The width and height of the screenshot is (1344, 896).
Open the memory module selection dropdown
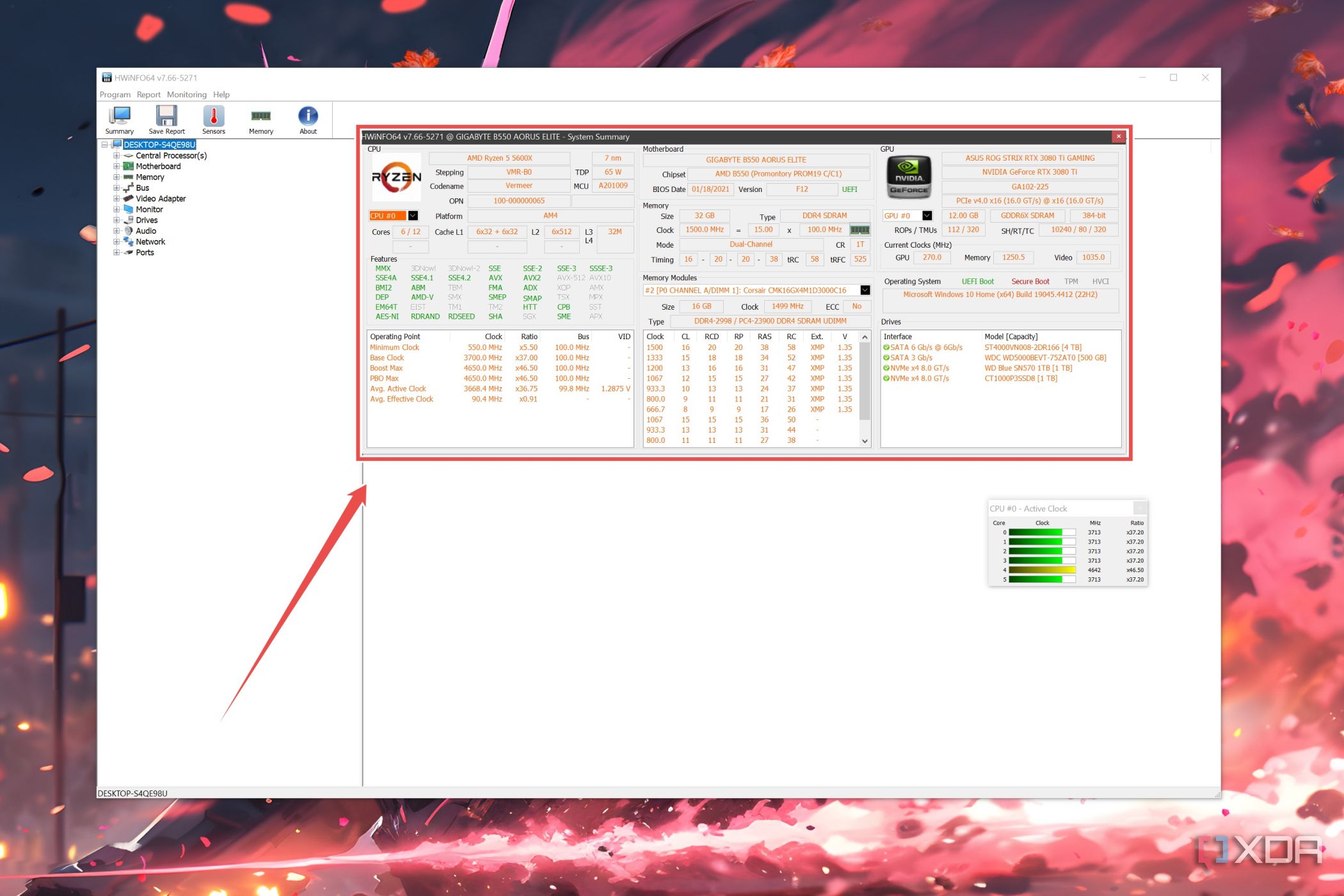coord(865,291)
